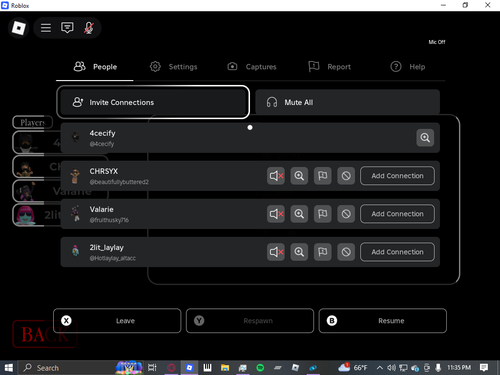Open the volume control in tray

click(391, 368)
